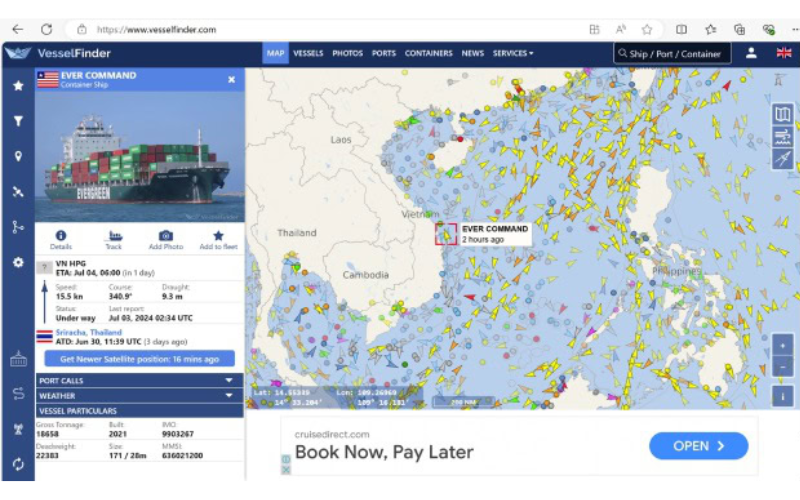The width and height of the screenshot is (800, 500).
Task: Select the EVER COMMAND ship marker on the map
Action: pyautogui.click(x=446, y=234)
